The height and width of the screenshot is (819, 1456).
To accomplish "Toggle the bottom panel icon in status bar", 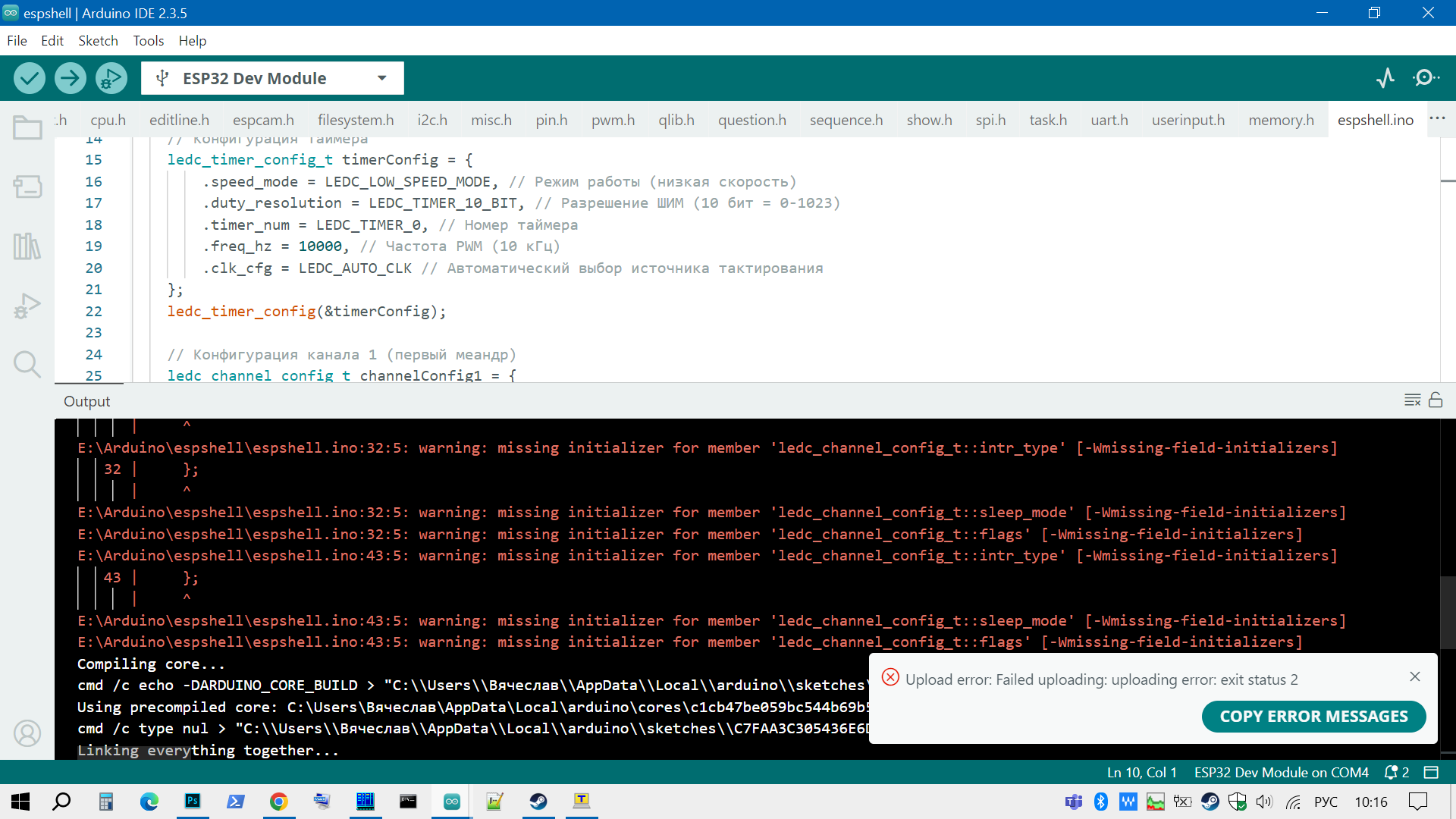I will point(1431,772).
